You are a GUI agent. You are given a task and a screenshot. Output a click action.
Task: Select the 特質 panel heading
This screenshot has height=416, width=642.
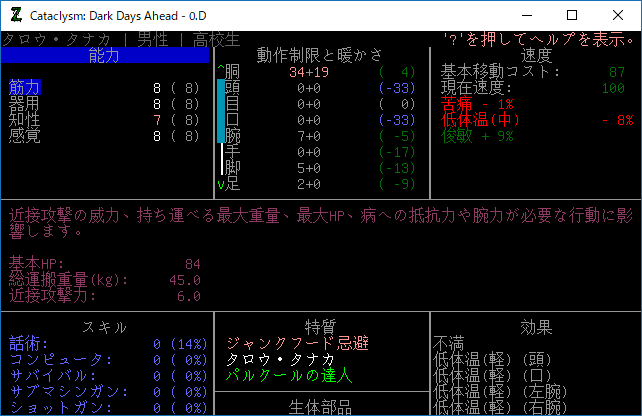click(x=320, y=327)
